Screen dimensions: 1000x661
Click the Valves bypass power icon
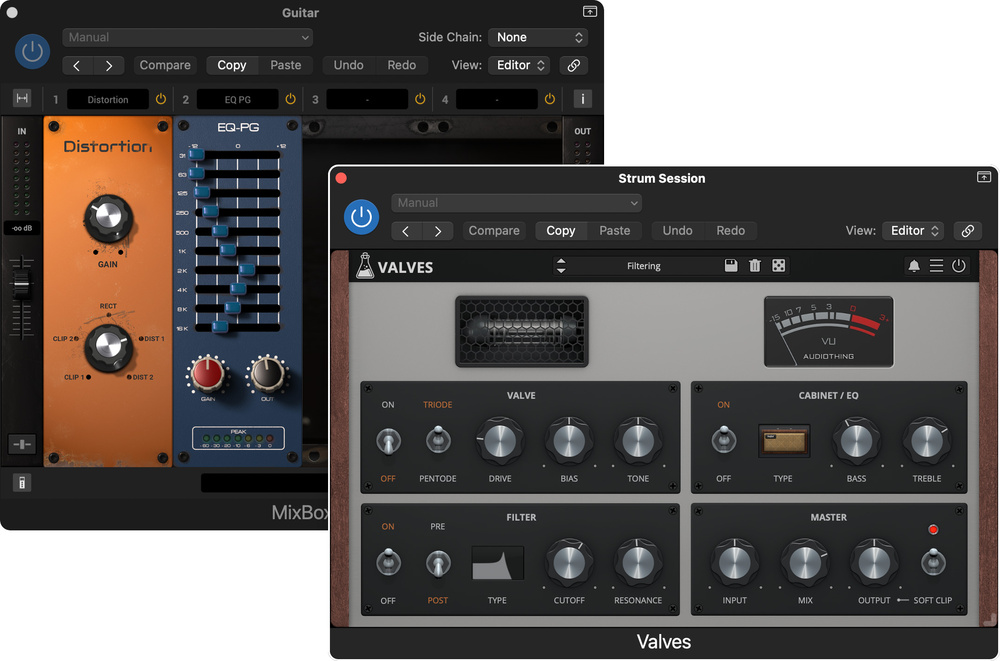(x=959, y=266)
